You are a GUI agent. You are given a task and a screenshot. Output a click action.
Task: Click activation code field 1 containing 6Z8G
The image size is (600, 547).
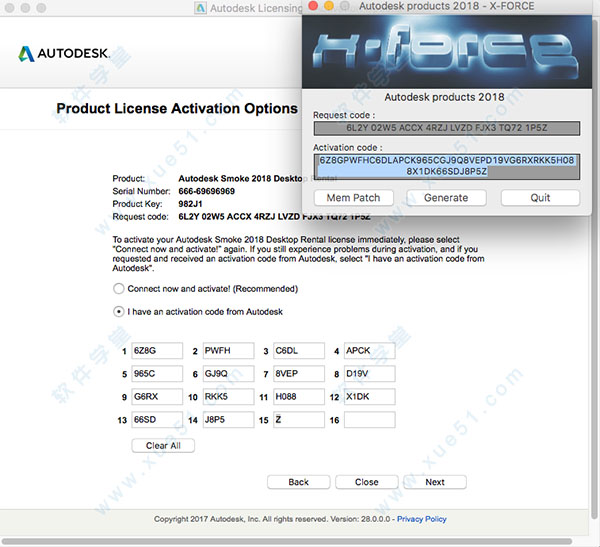coord(157,351)
